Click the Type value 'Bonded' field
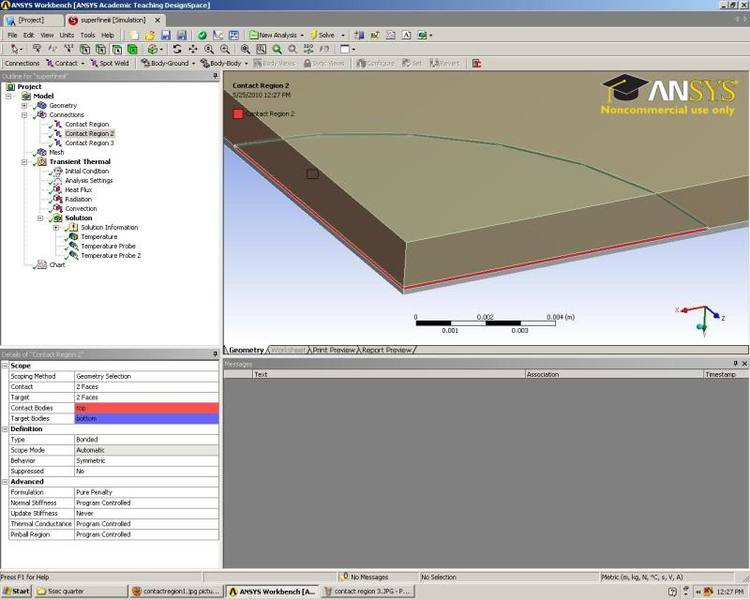 point(146,440)
